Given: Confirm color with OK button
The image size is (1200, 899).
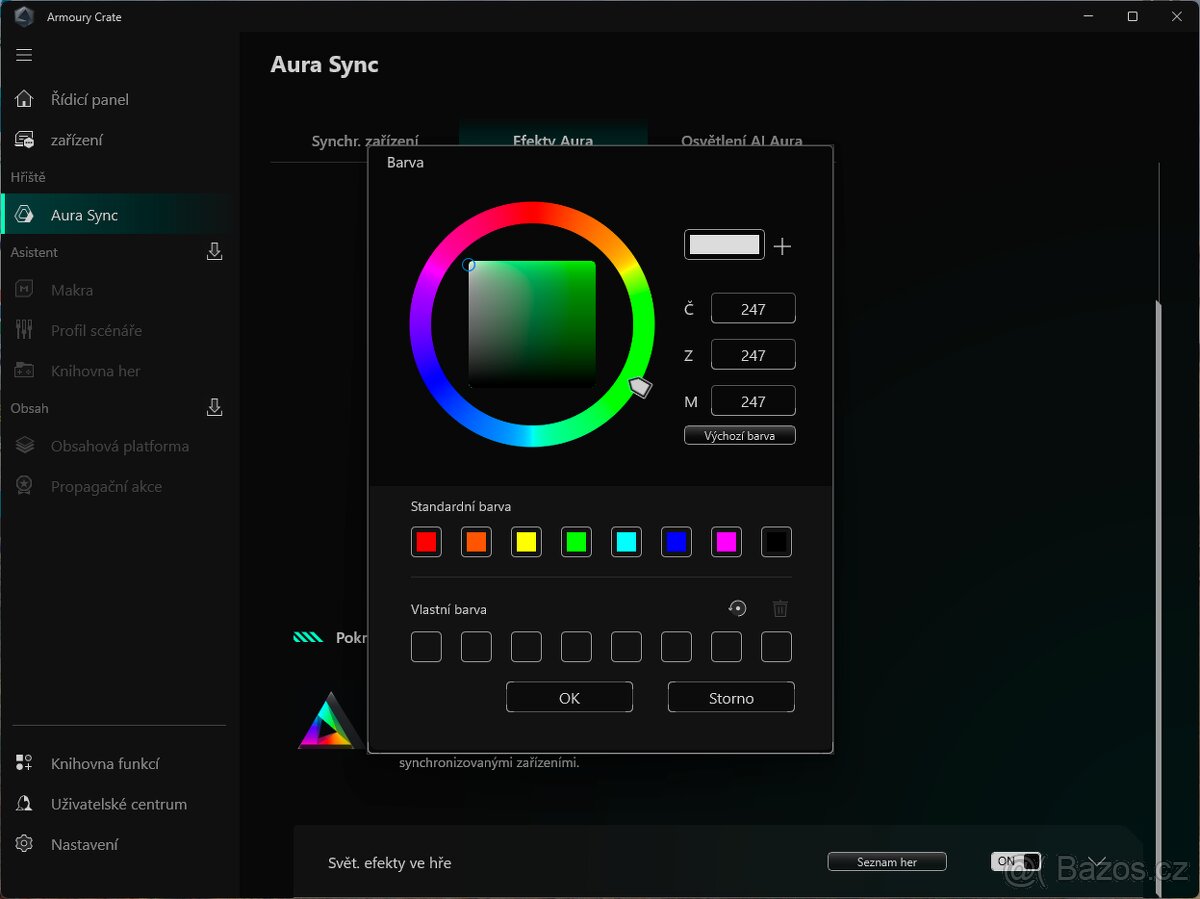Looking at the screenshot, I should [569, 698].
